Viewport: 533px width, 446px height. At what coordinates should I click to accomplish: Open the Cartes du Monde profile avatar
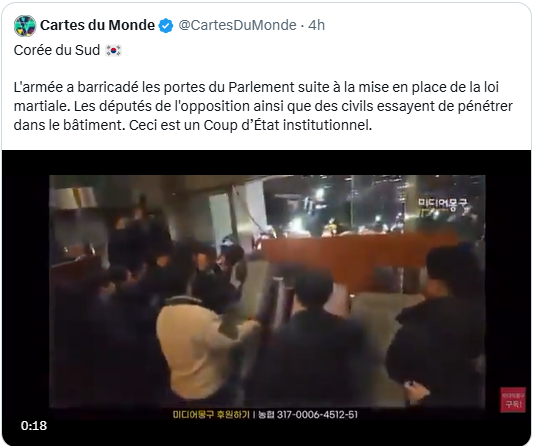[x=25, y=26]
